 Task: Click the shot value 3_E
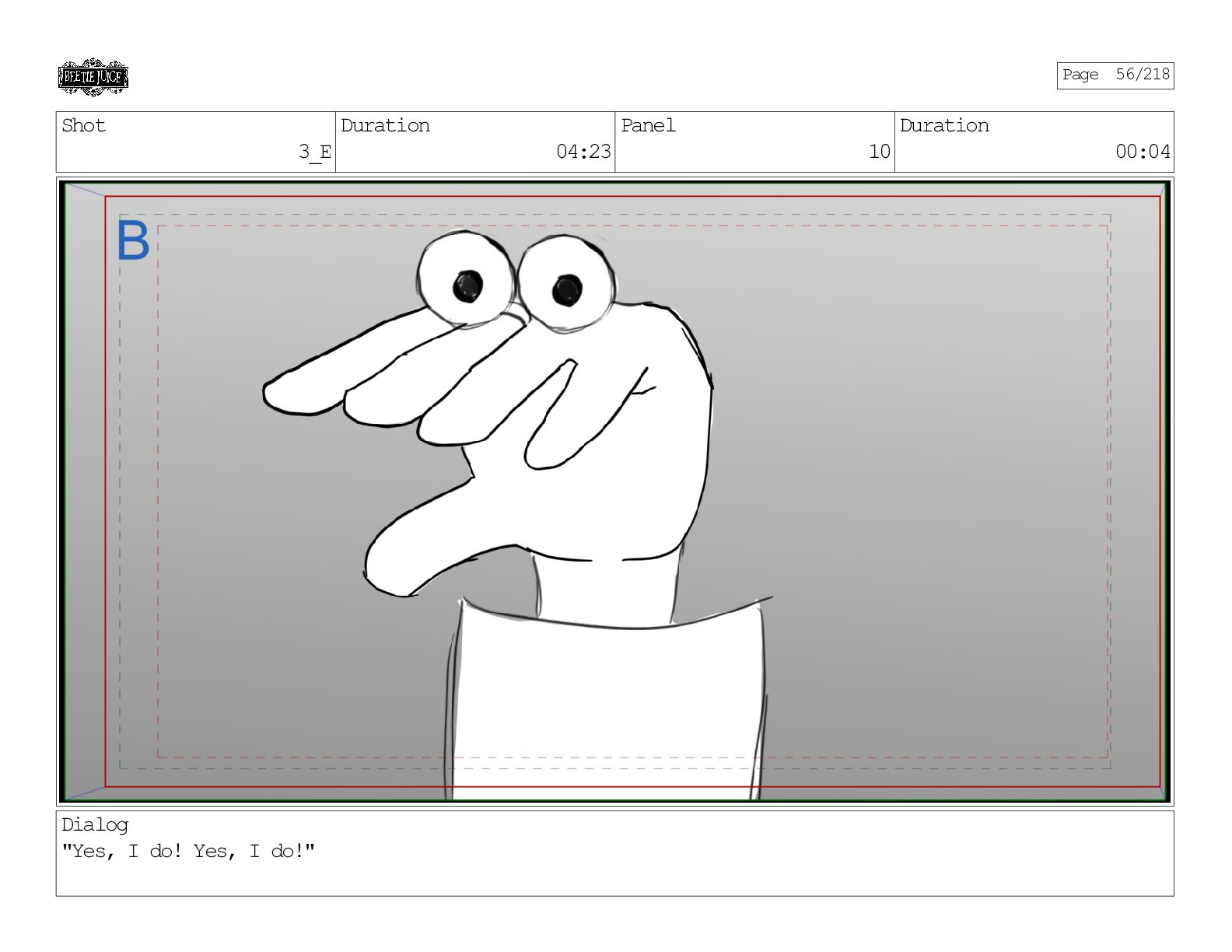point(315,152)
